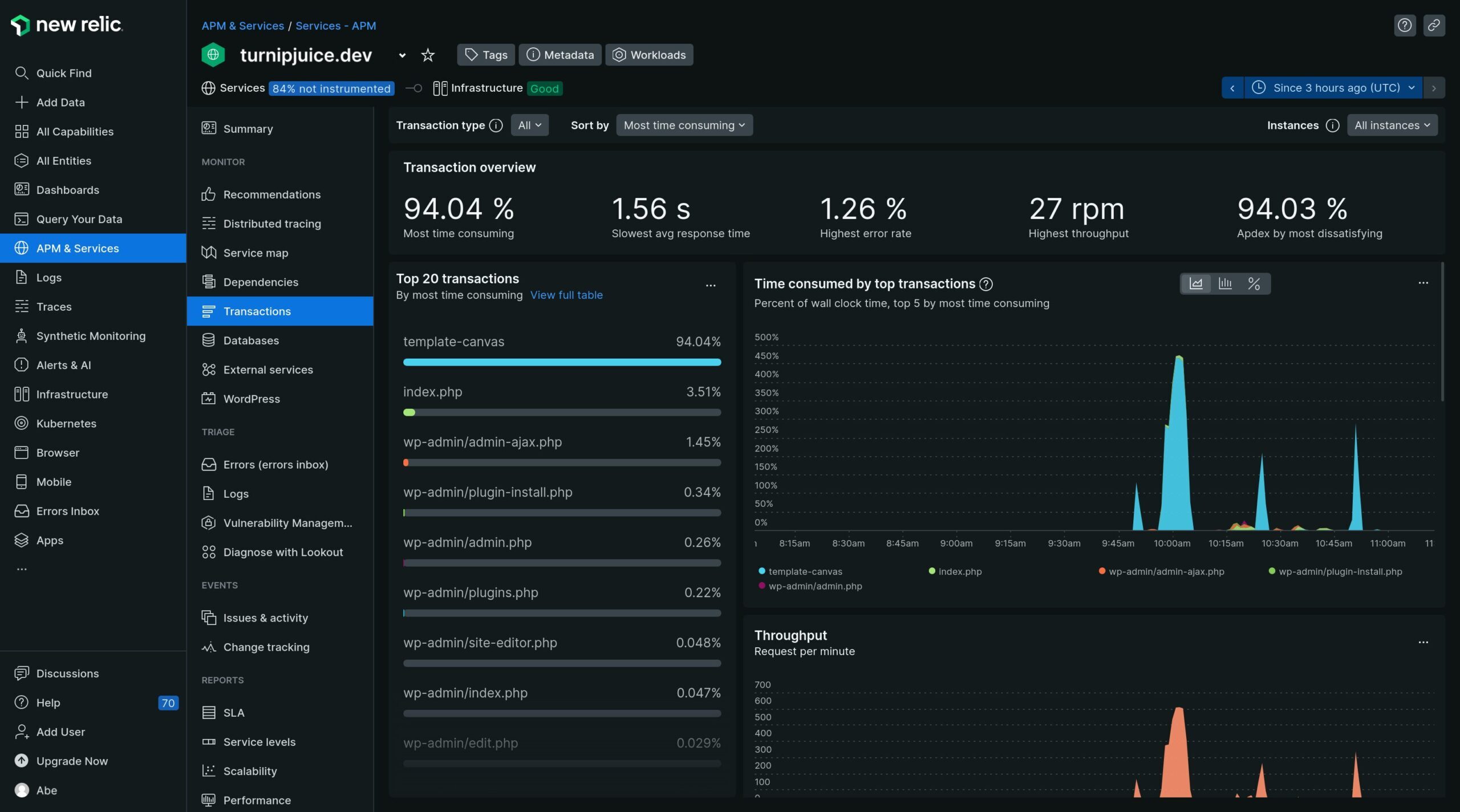This screenshot has width=1460, height=812.
Task: Click the Metadata button
Action: click(560, 55)
